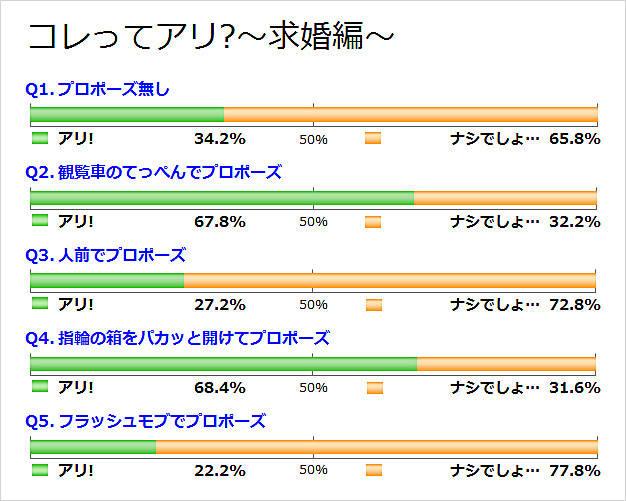Click the green bar segment for Q1
The image size is (626, 501).
[127, 115]
